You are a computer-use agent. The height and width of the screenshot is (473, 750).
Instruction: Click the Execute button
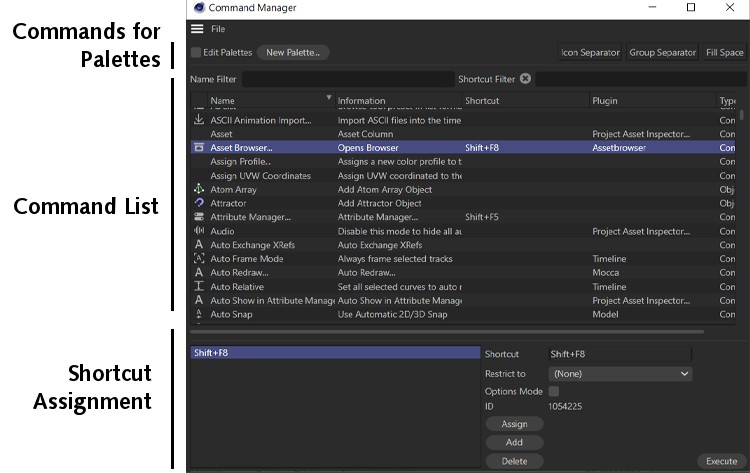point(721,461)
